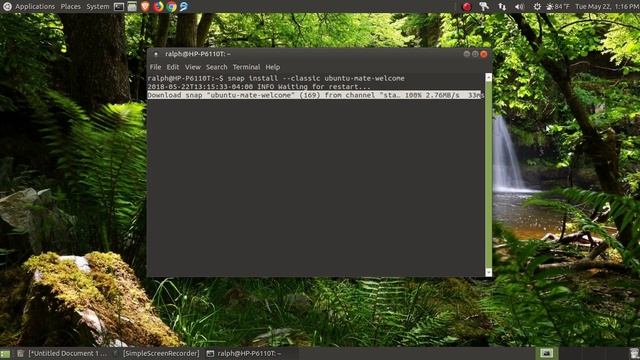Click the blue swirl launcher beside Chrome
Screen dimensions: 640x360
coord(184,7)
